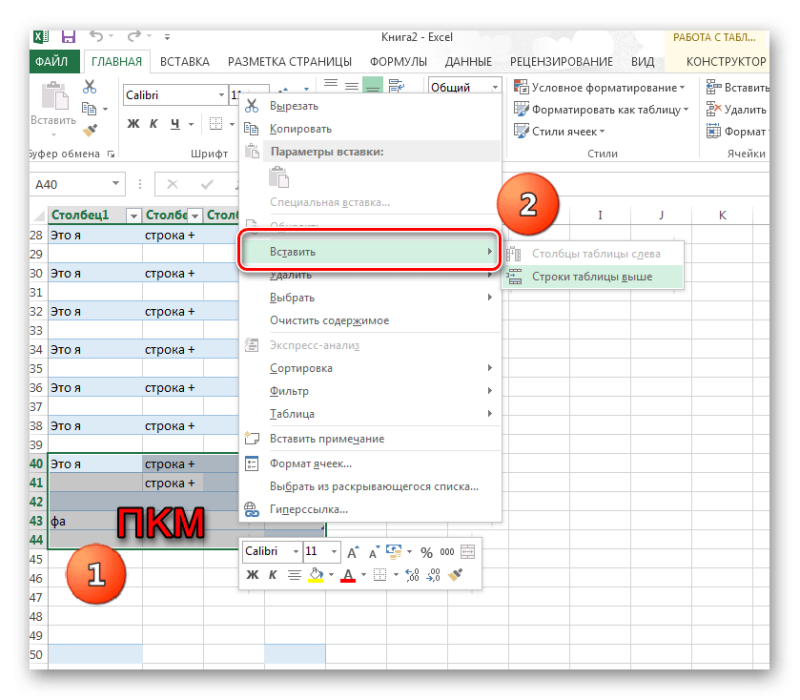800x700 pixels.
Task: Toggle highlighted bottom align button in ribbon
Action: (372, 85)
